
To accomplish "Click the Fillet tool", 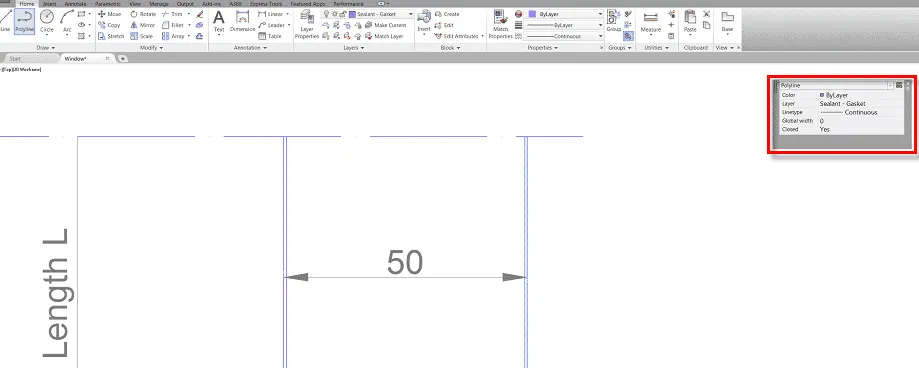I will (x=173, y=25).
